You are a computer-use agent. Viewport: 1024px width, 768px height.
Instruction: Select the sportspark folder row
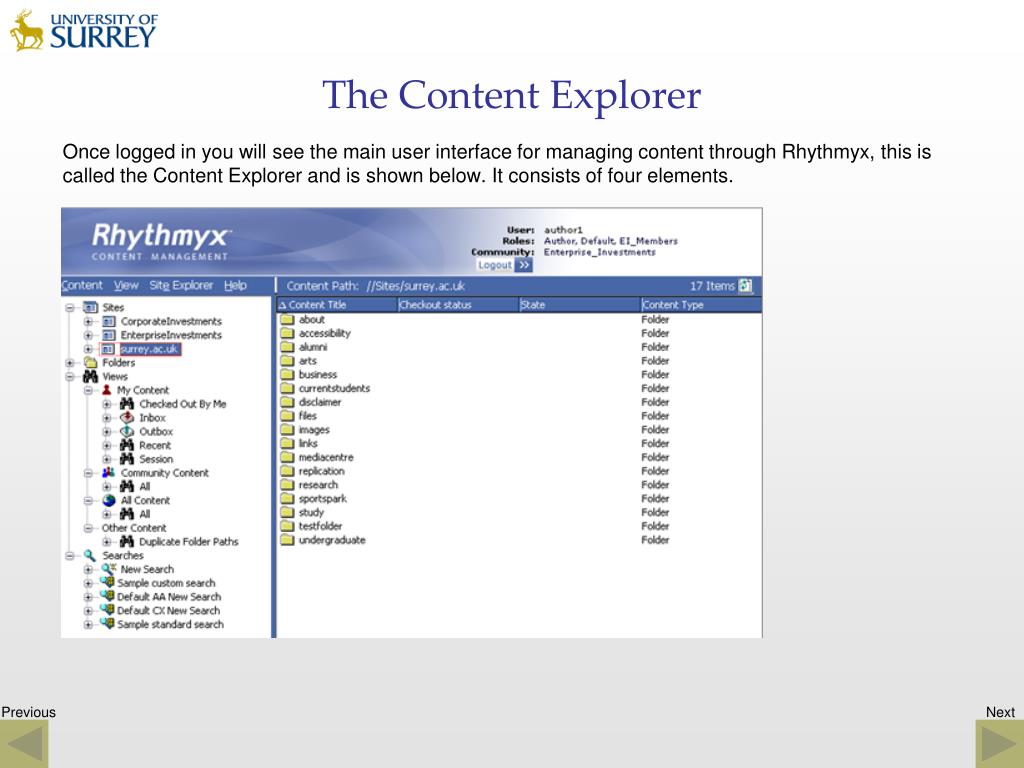click(x=520, y=498)
